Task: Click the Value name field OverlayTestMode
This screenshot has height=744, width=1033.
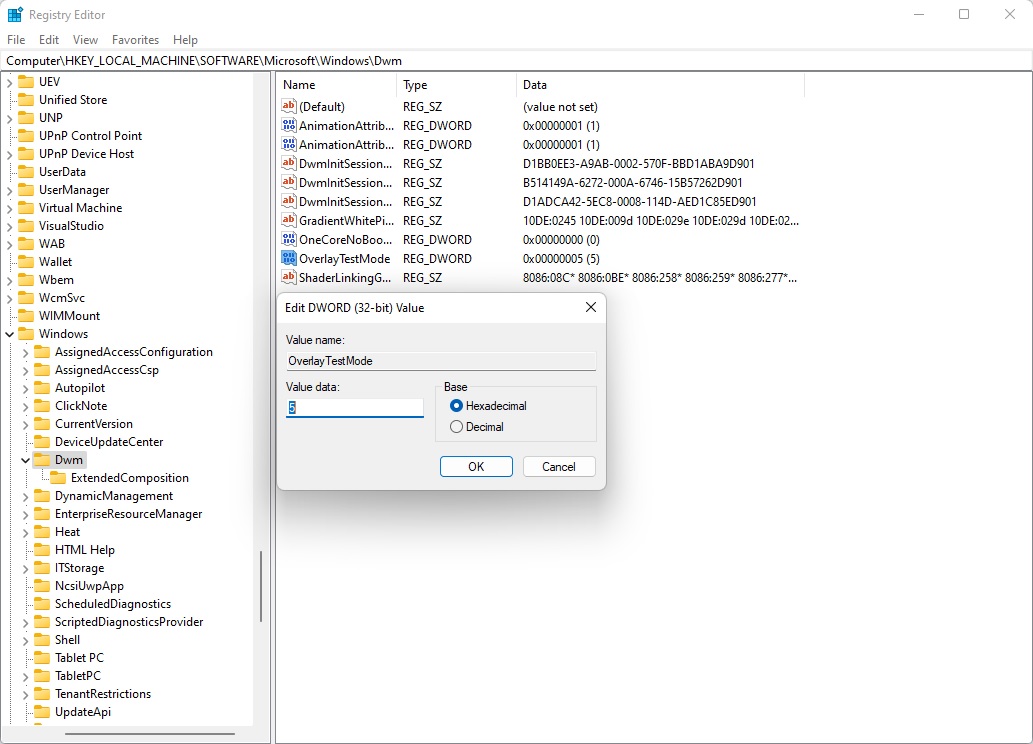Action: coord(441,360)
